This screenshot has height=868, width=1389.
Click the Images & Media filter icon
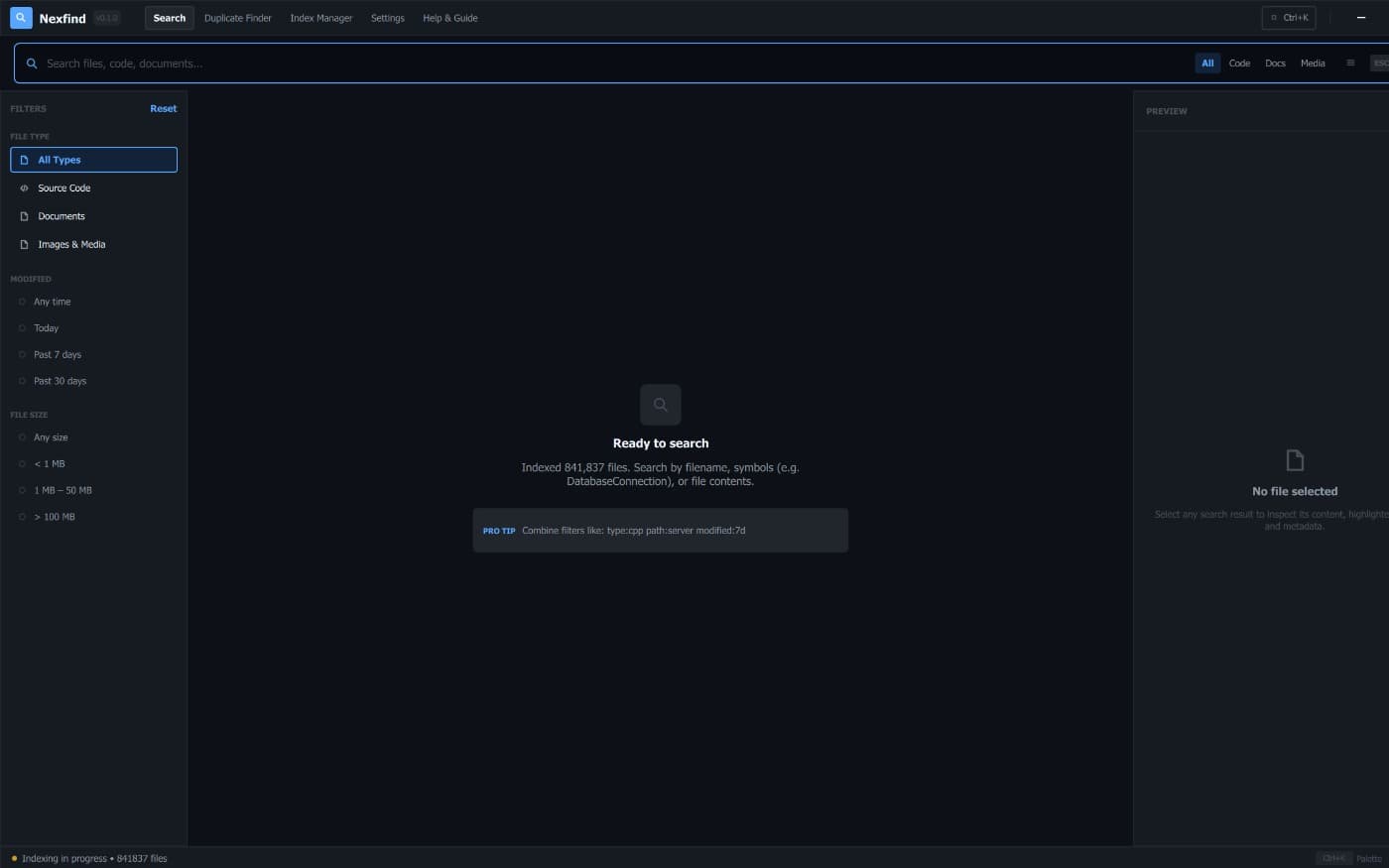tap(24, 244)
